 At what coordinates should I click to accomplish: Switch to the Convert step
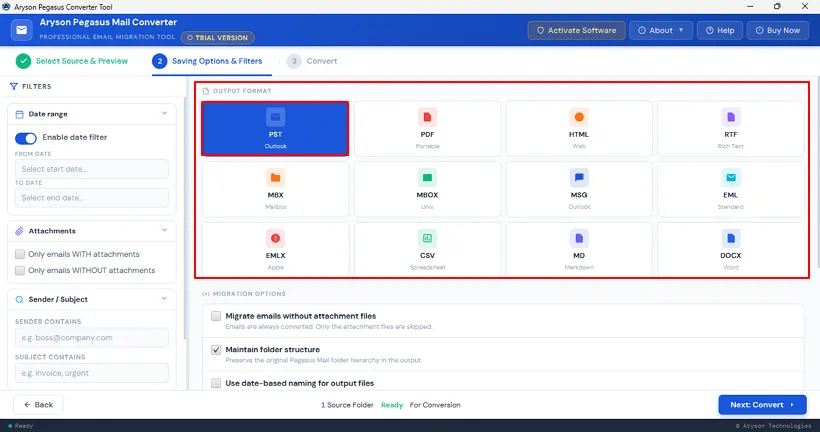click(x=312, y=61)
